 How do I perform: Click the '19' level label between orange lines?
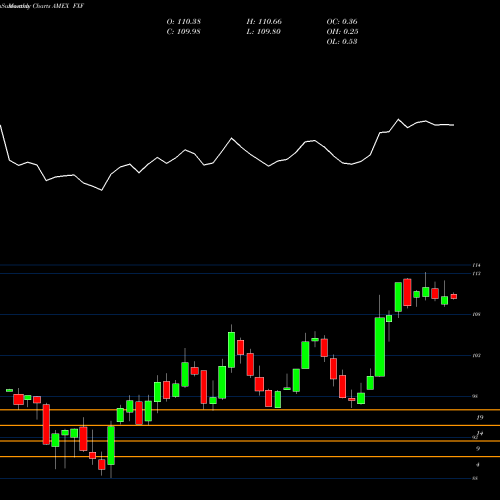[480, 418]
